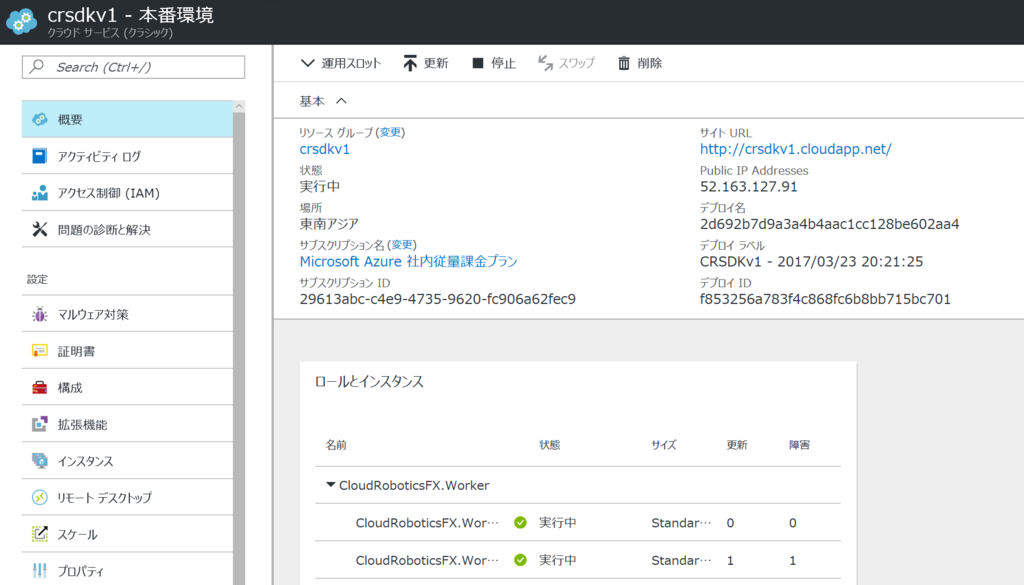Image resolution: width=1024 pixels, height=585 pixels.
Task: Open アクセス制御 (IAM) menu item
Action: pyautogui.click(x=127, y=193)
